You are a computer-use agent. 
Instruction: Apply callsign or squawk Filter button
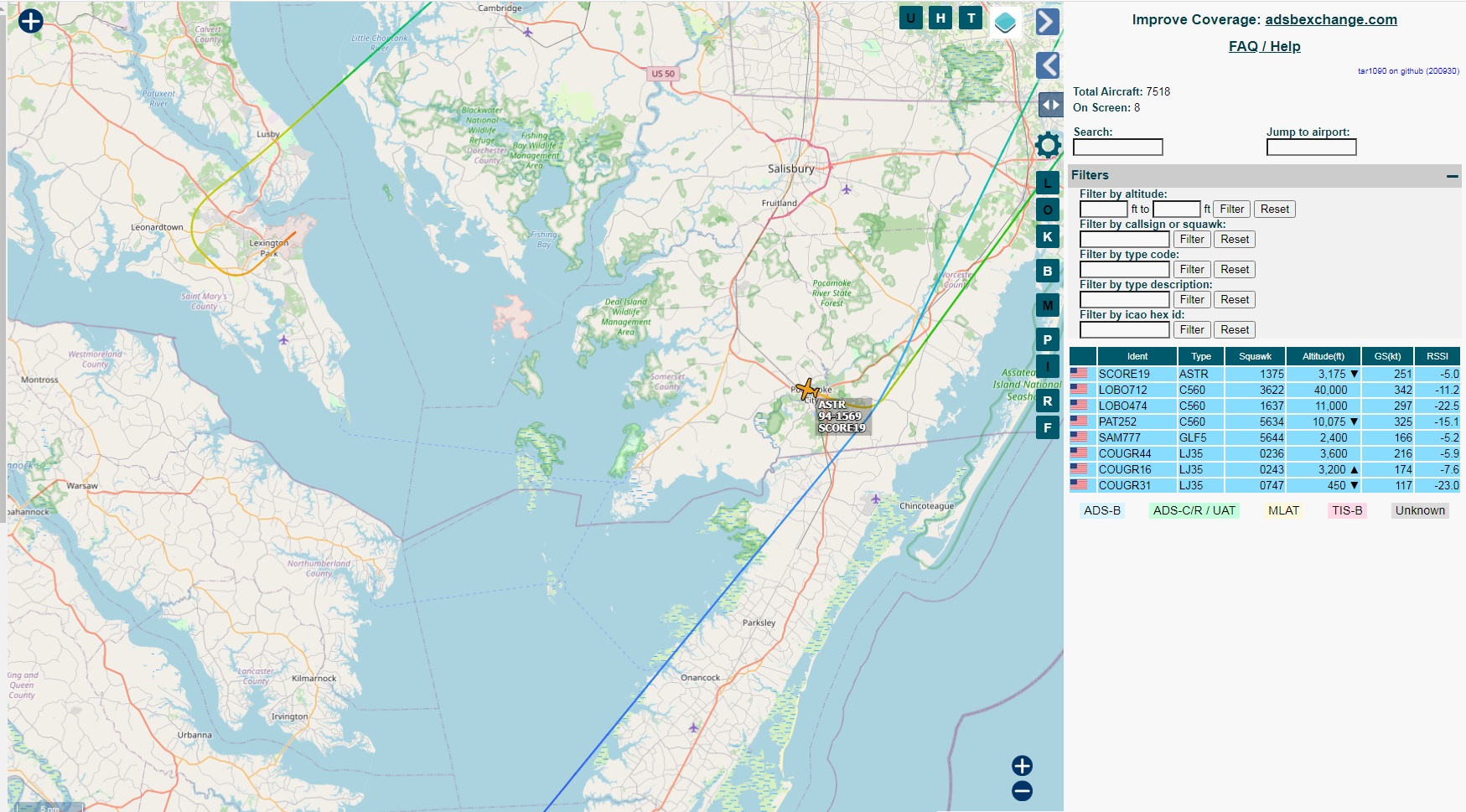point(1192,240)
